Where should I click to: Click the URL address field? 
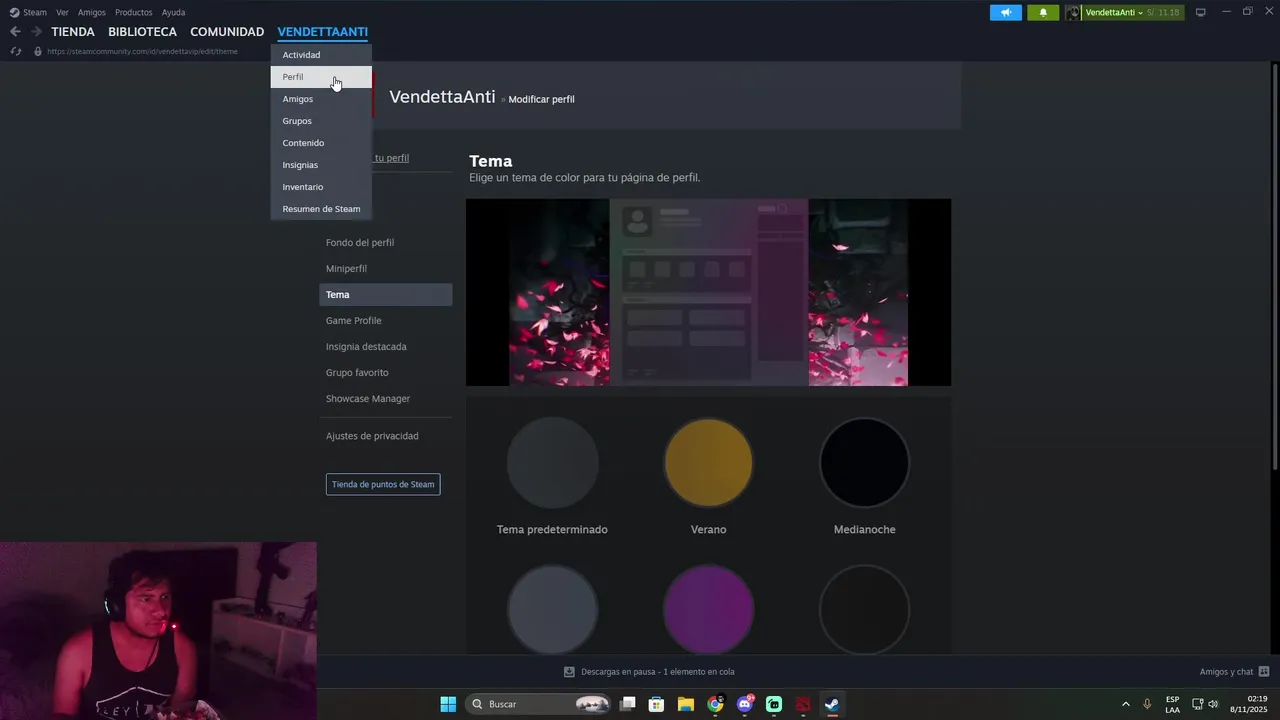pyautogui.click(x=142, y=51)
